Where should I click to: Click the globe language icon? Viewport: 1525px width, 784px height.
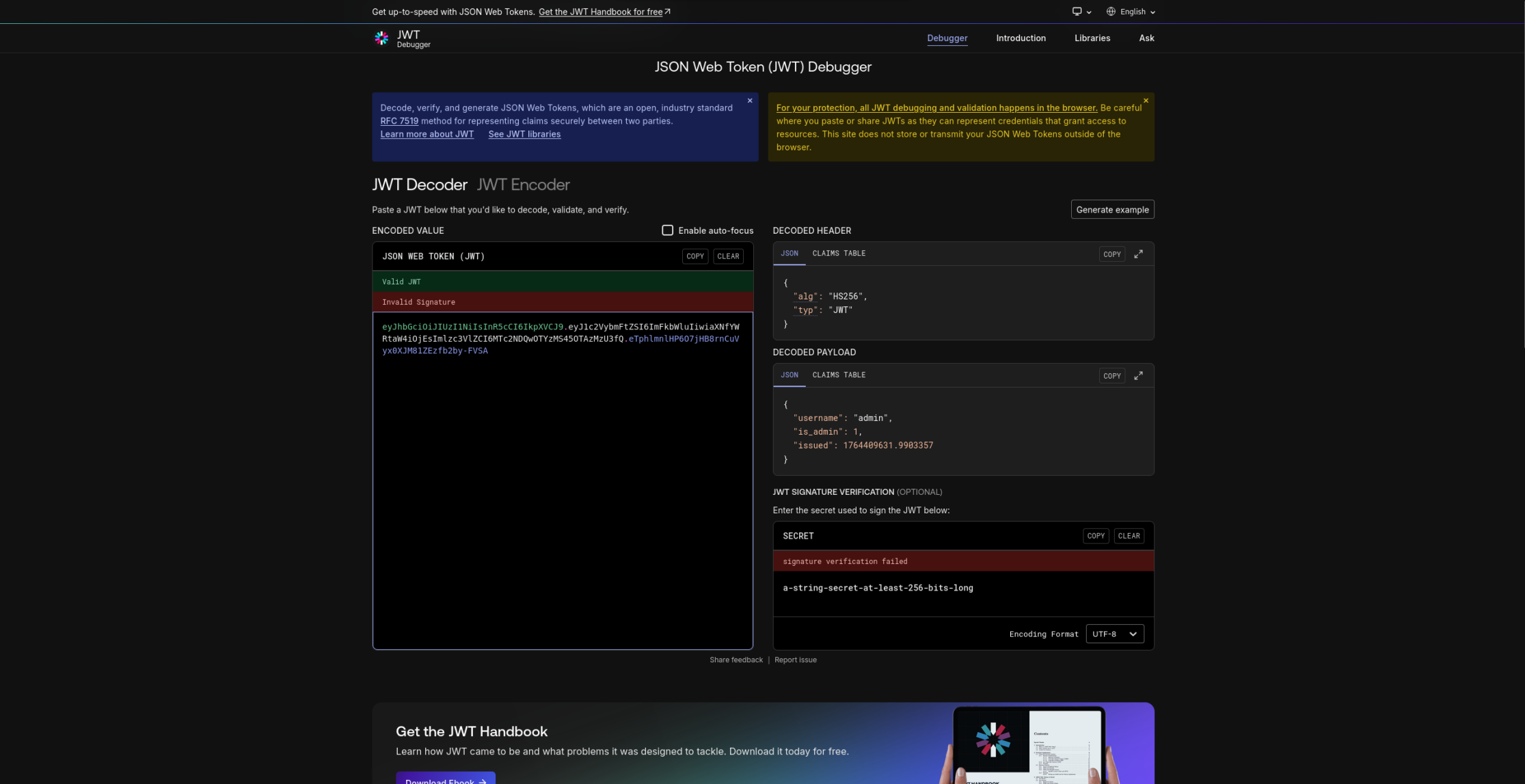pos(1111,12)
